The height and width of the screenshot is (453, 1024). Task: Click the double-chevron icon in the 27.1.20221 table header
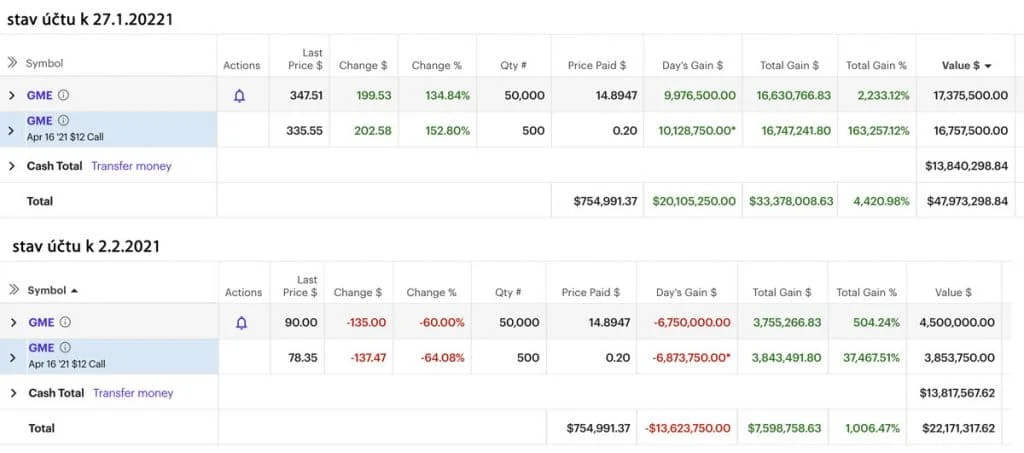(x=13, y=63)
